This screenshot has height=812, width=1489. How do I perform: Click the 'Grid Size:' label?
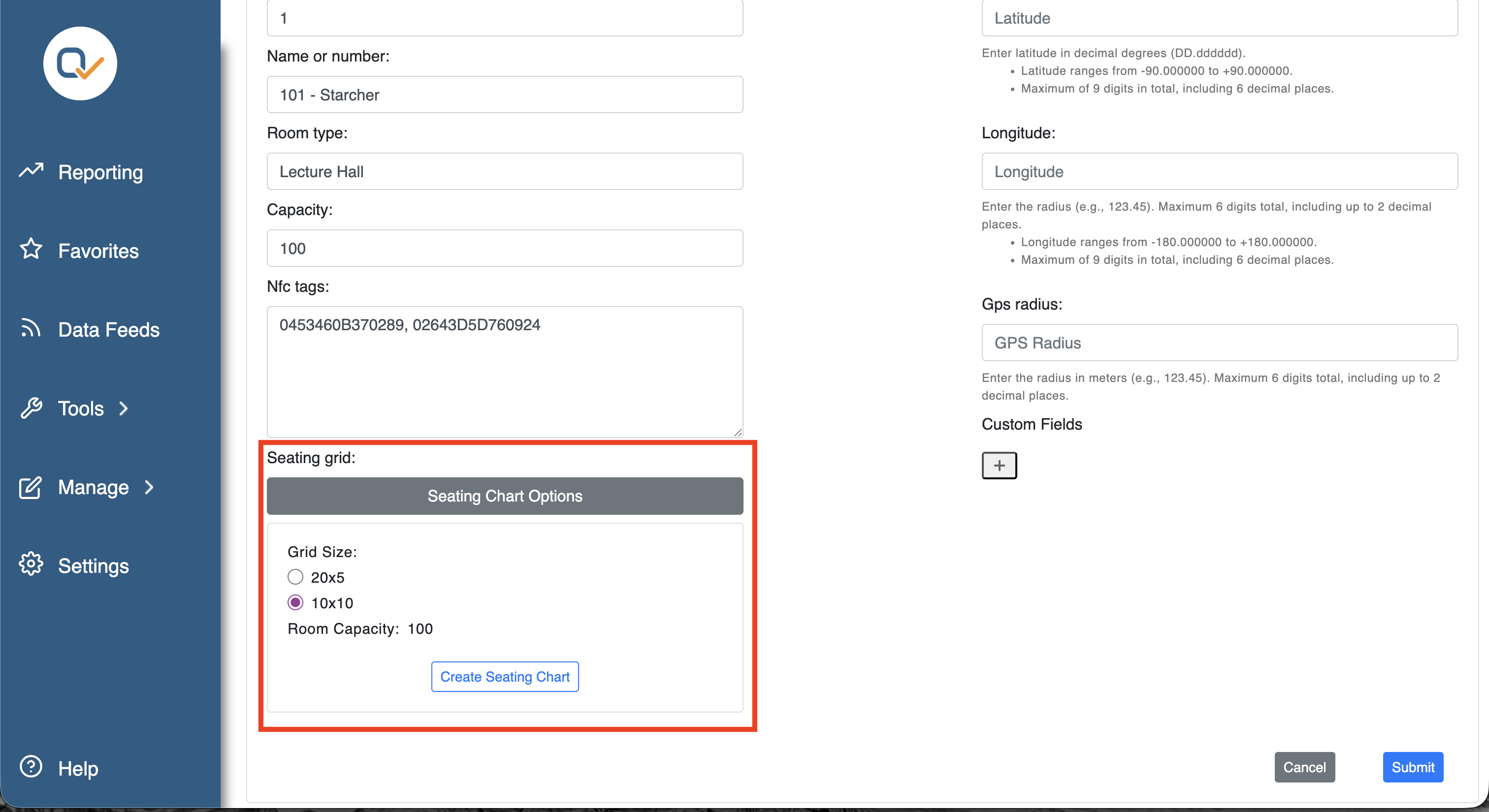[x=322, y=552]
